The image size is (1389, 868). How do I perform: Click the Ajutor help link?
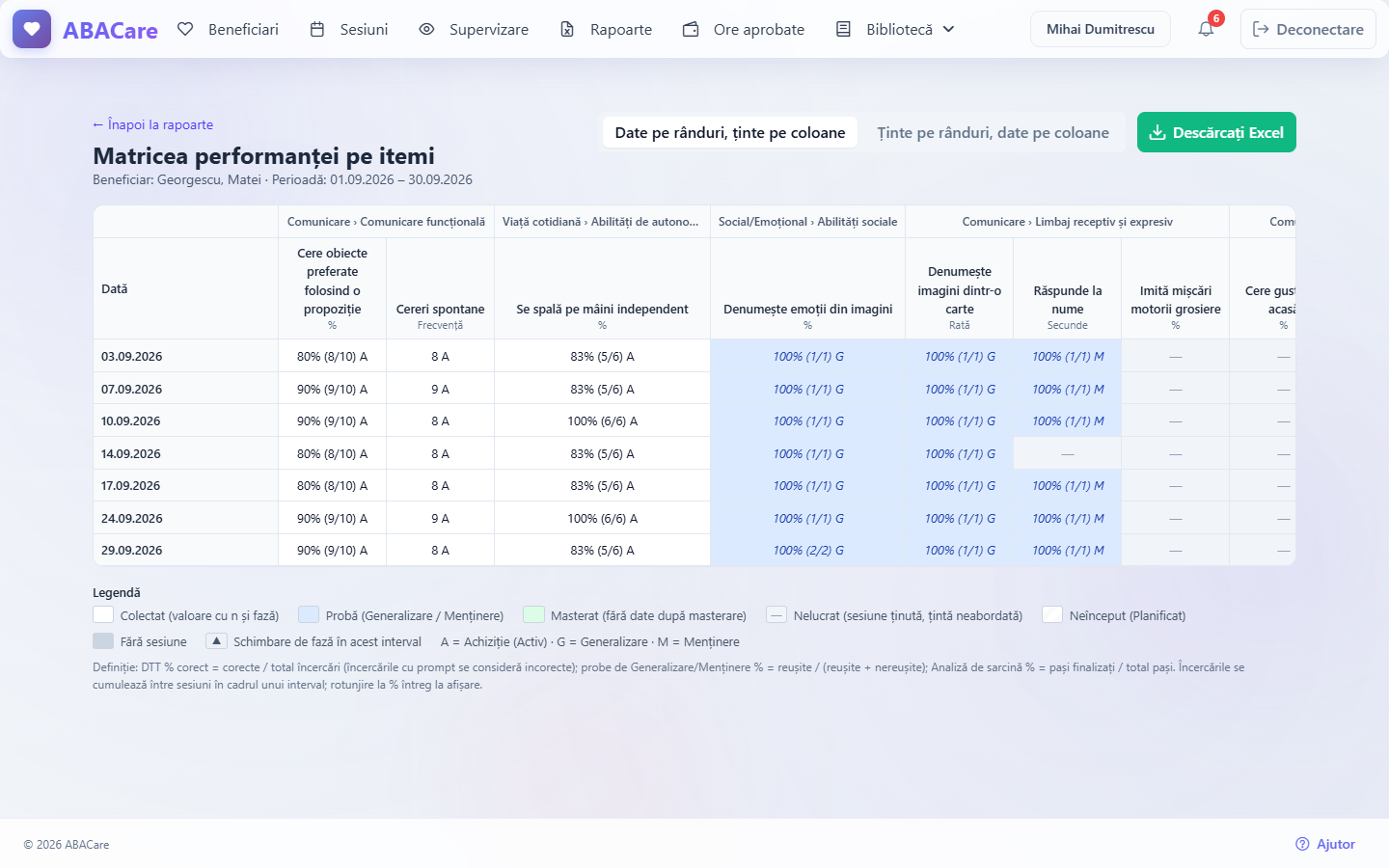(x=1325, y=844)
